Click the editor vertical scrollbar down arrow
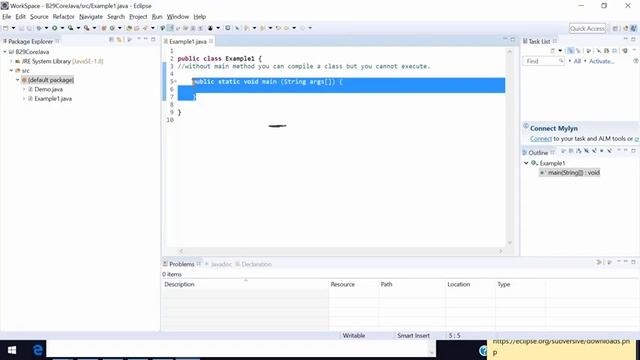 click(509, 242)
